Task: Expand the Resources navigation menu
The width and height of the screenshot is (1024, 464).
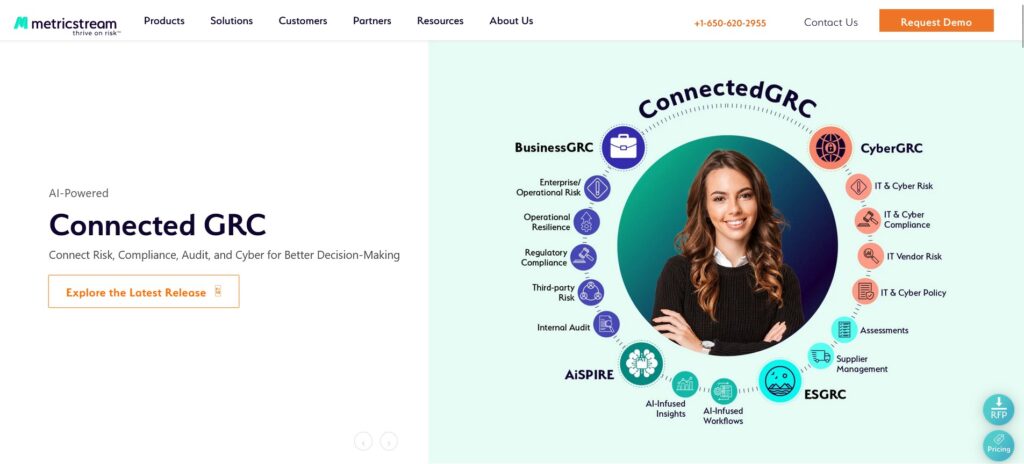Action: pyautogui.click(x=440, y=21)
